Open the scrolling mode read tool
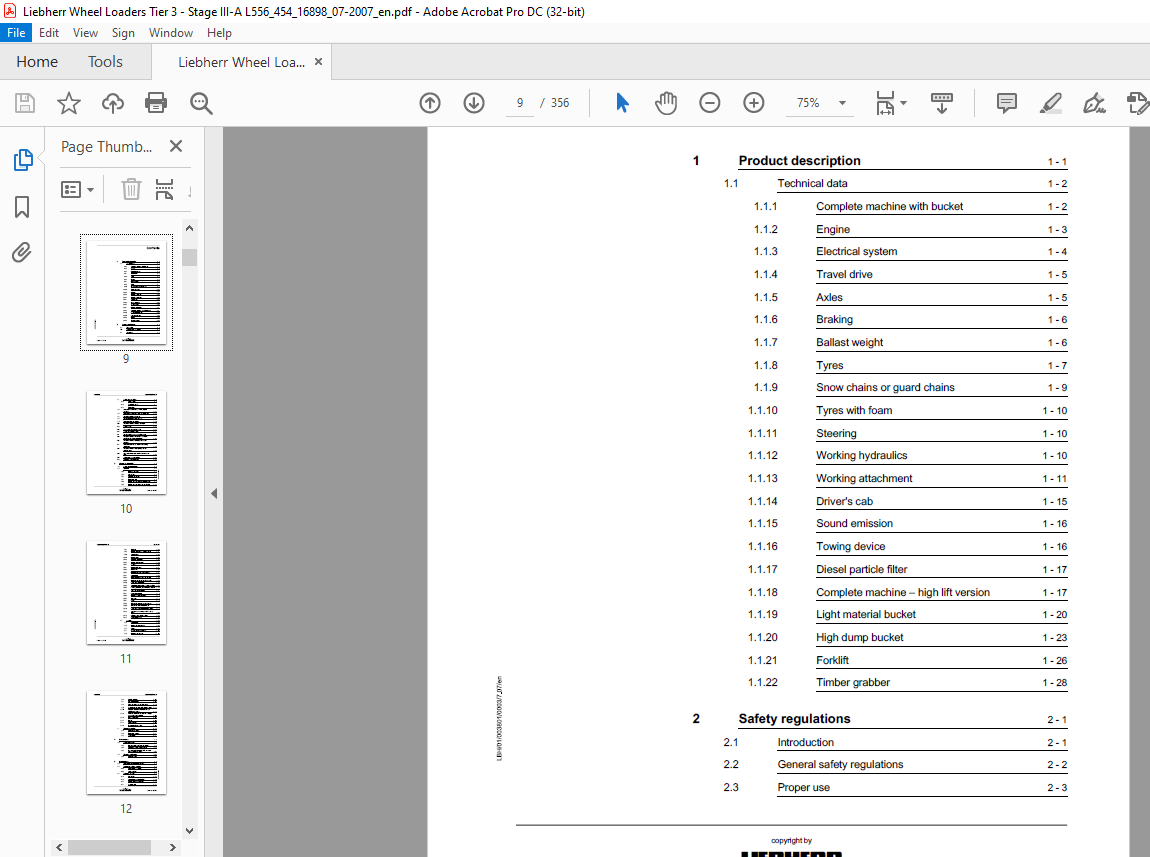Image resolution: width=1150 pixels, height=857 pixels. [942, 103]
